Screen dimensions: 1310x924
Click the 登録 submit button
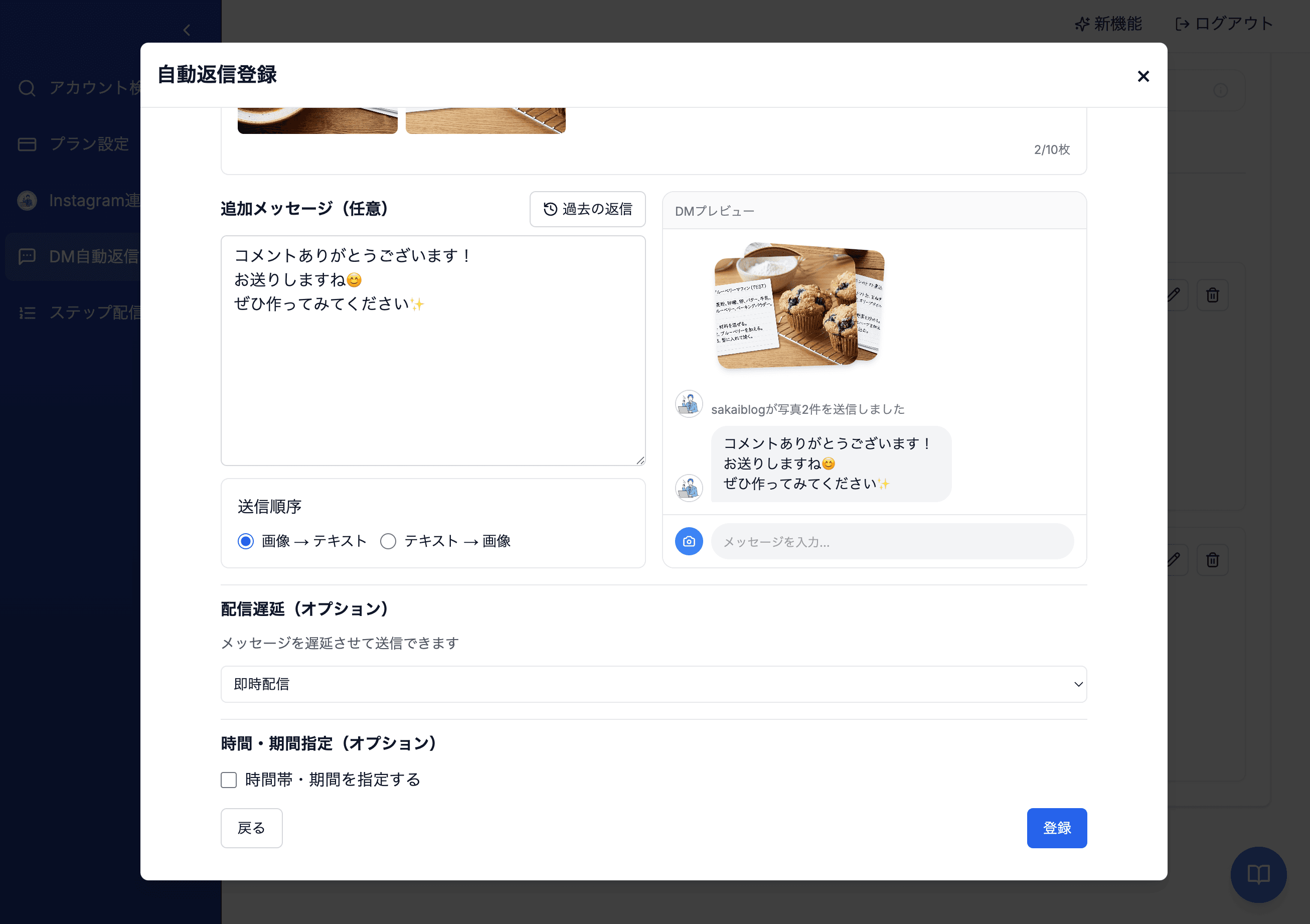click(x=1057, y=828)
